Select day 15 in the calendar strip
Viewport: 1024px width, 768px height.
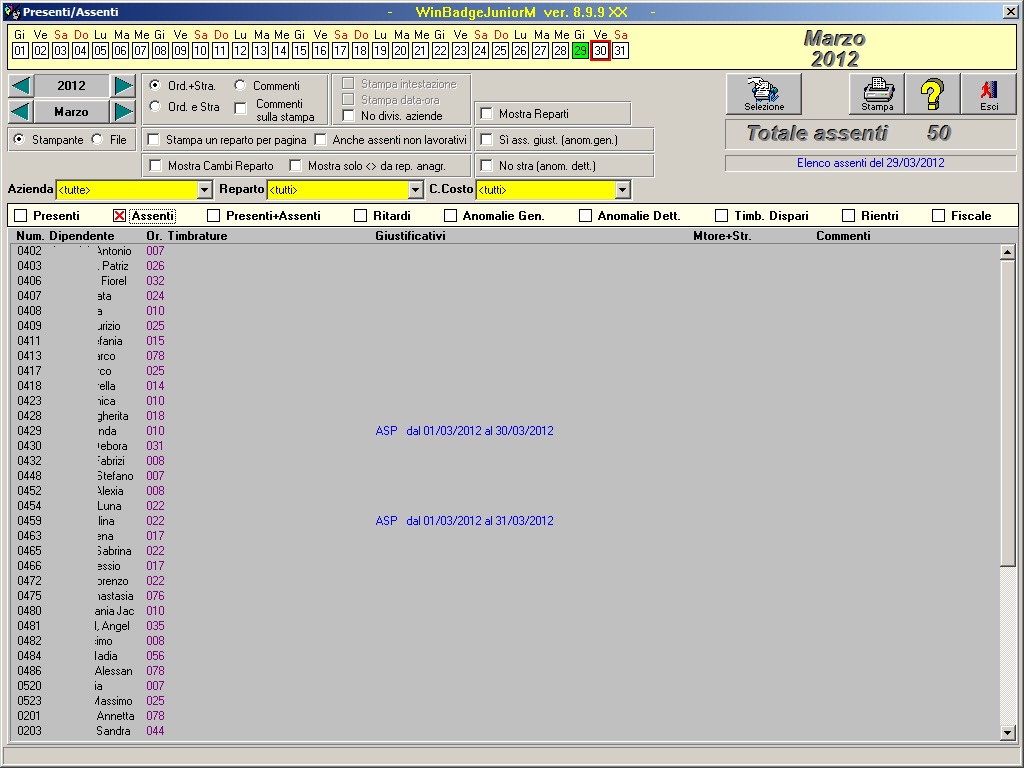pyautogui.click(x=301, y=51)
